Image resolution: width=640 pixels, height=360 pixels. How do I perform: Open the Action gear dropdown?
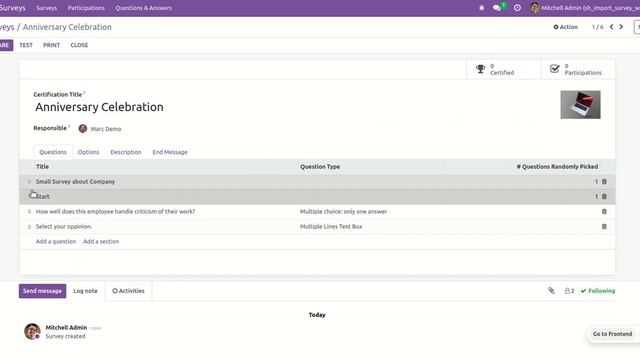(565, 27)
